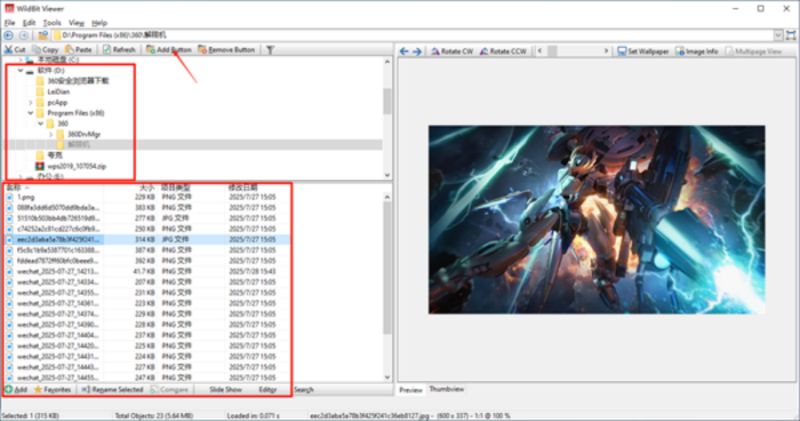This screenshot has width=800, height=421.
Task: Click the slider's right arrow in preview toolbar
Action: pyautogui.click(x=606, y=51)
